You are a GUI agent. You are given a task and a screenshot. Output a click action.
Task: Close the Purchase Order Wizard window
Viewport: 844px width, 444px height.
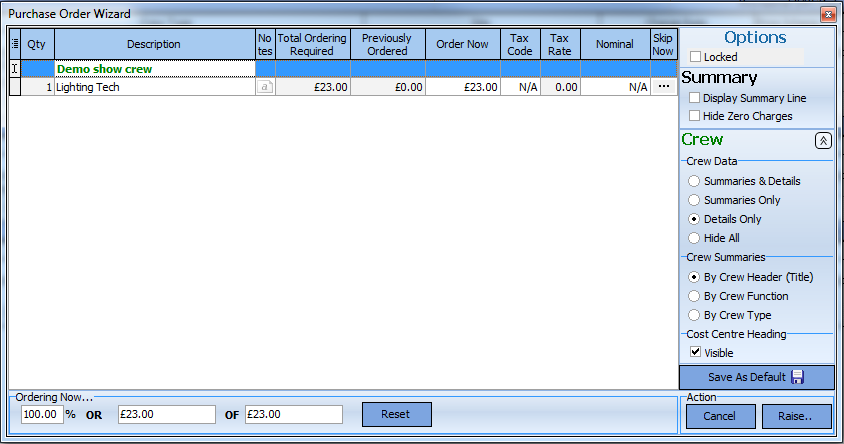pos(827,14)
